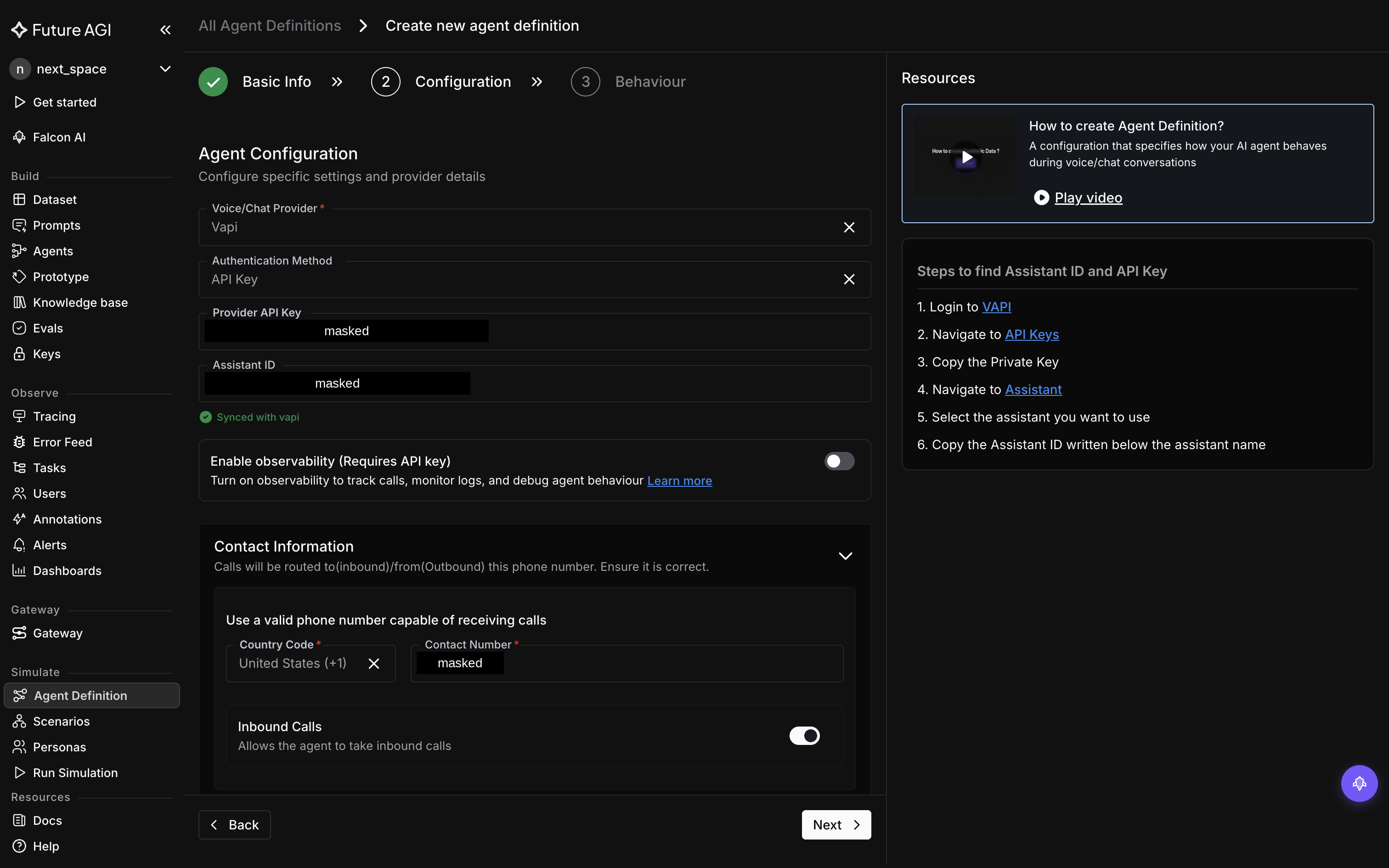Click the Dataset table icon
This screenshot has width=1389, height=868.
[x=19, y=199]
